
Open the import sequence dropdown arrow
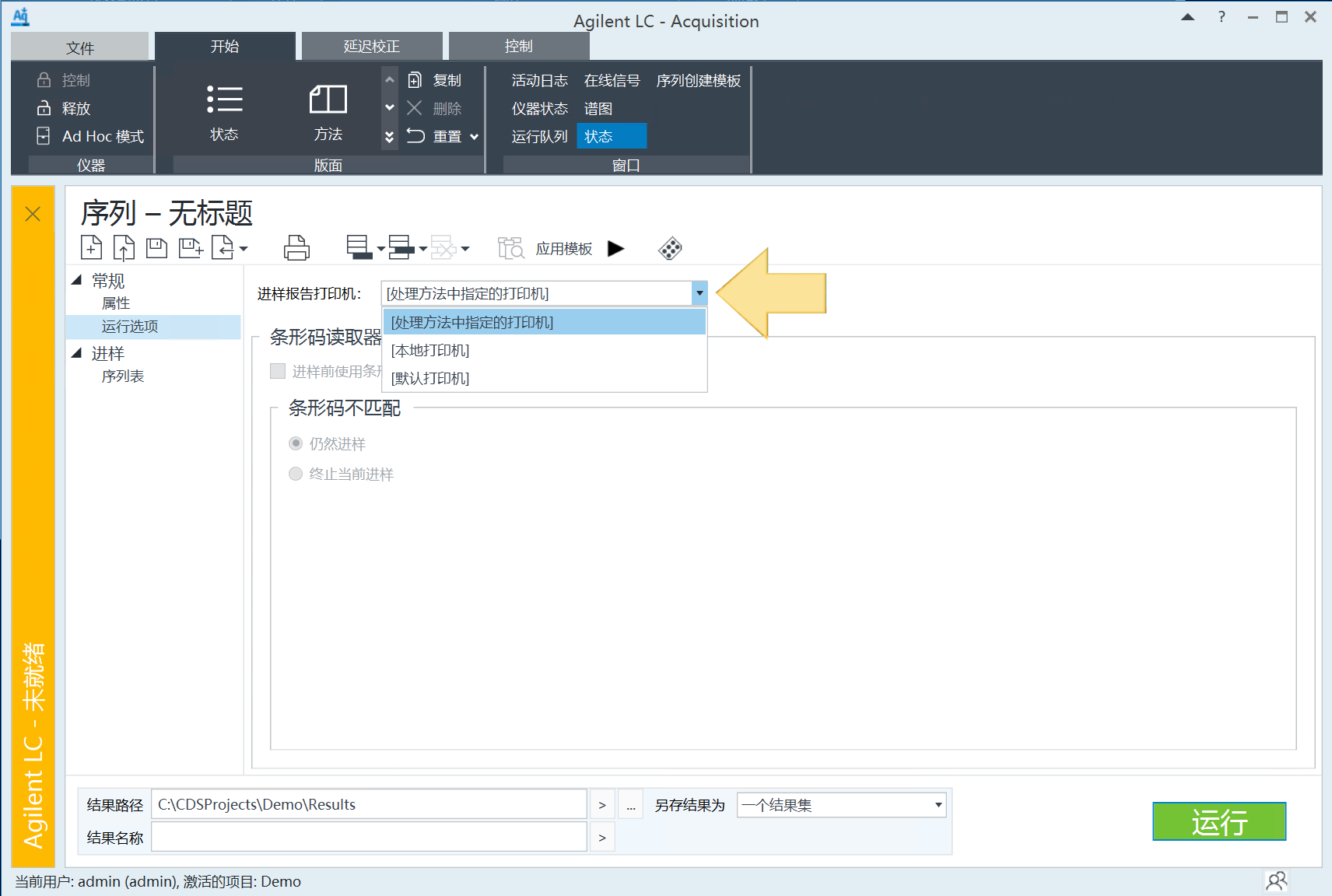point(244,249)
